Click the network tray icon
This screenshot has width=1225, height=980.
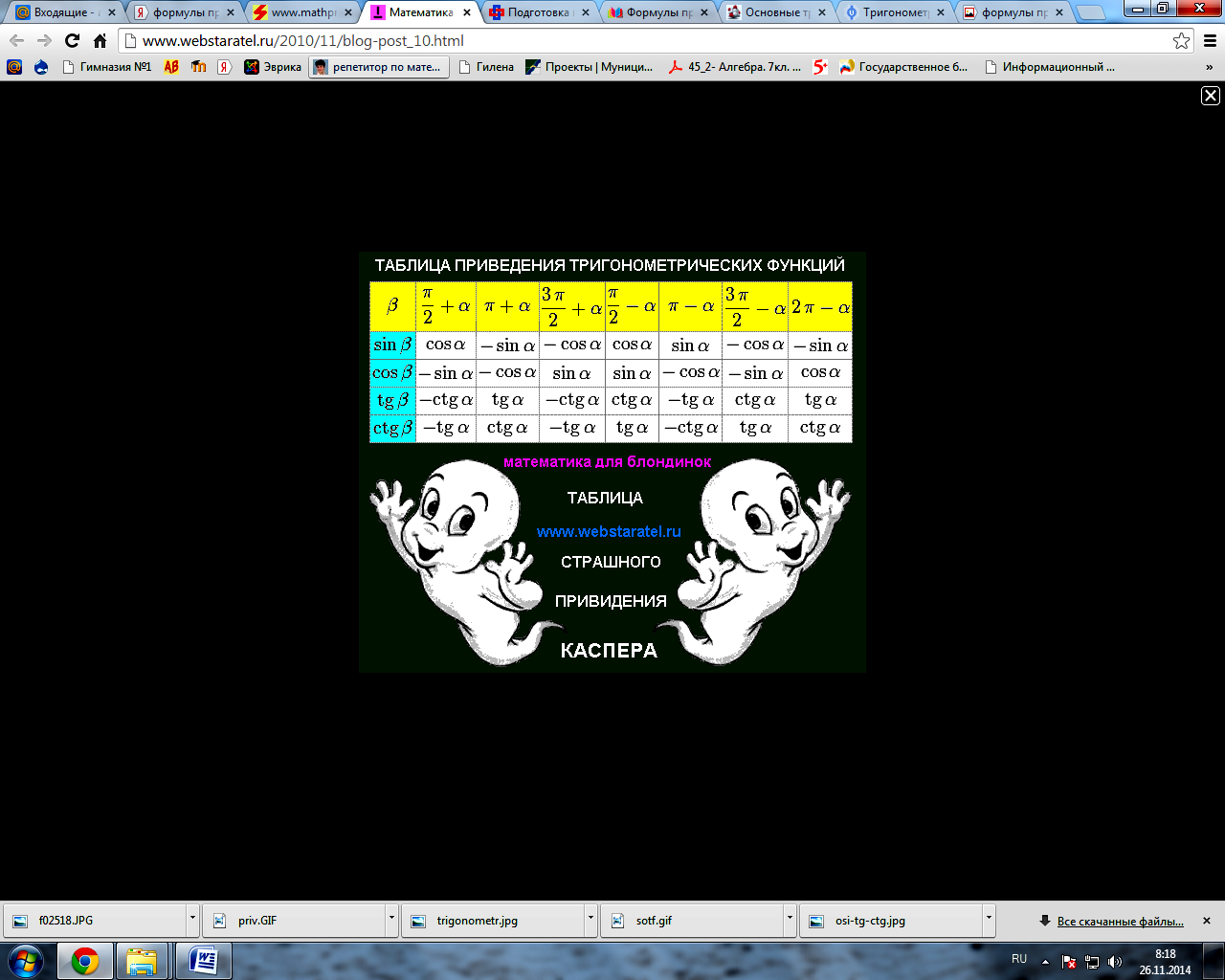(x=1092, y=962)
